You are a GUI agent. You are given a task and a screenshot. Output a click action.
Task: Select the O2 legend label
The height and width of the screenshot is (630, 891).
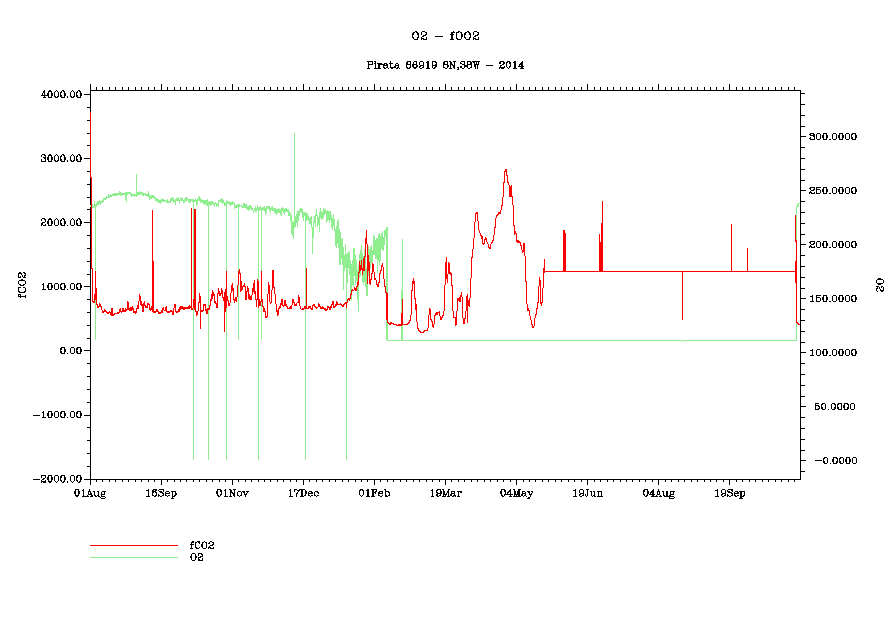tap(197, 557)
